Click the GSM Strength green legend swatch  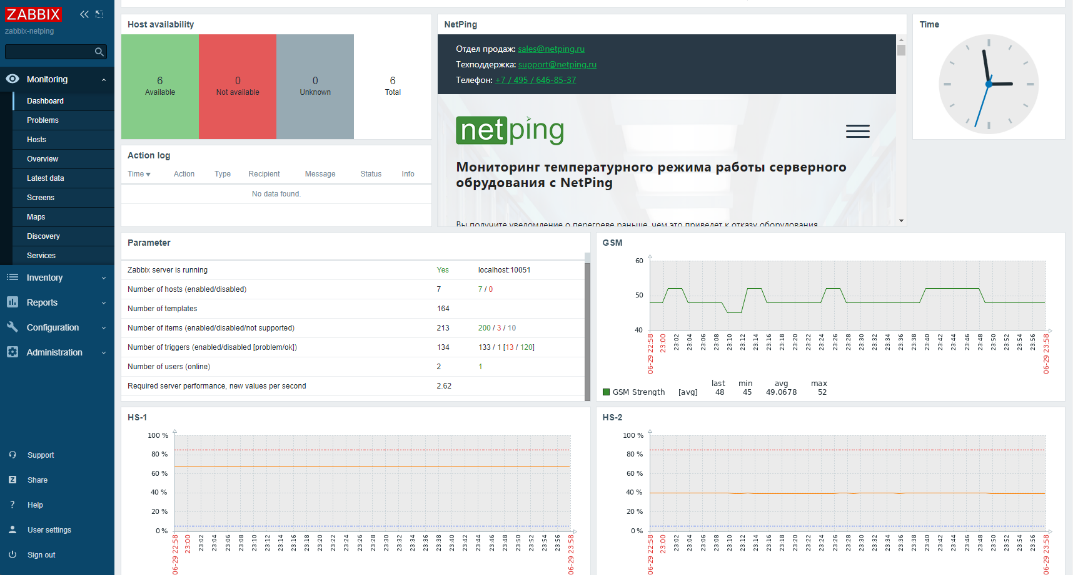pyautogui.click(x=606, y=392)
